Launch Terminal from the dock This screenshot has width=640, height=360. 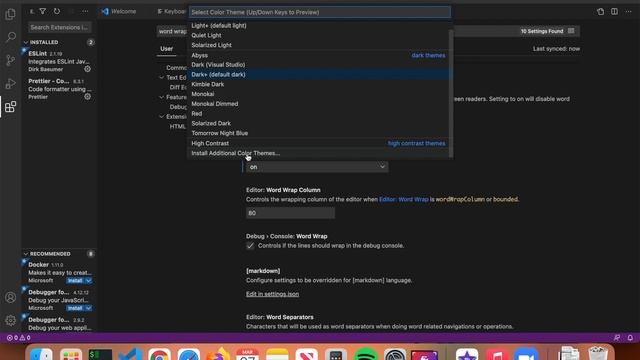[x=100, y=354]
